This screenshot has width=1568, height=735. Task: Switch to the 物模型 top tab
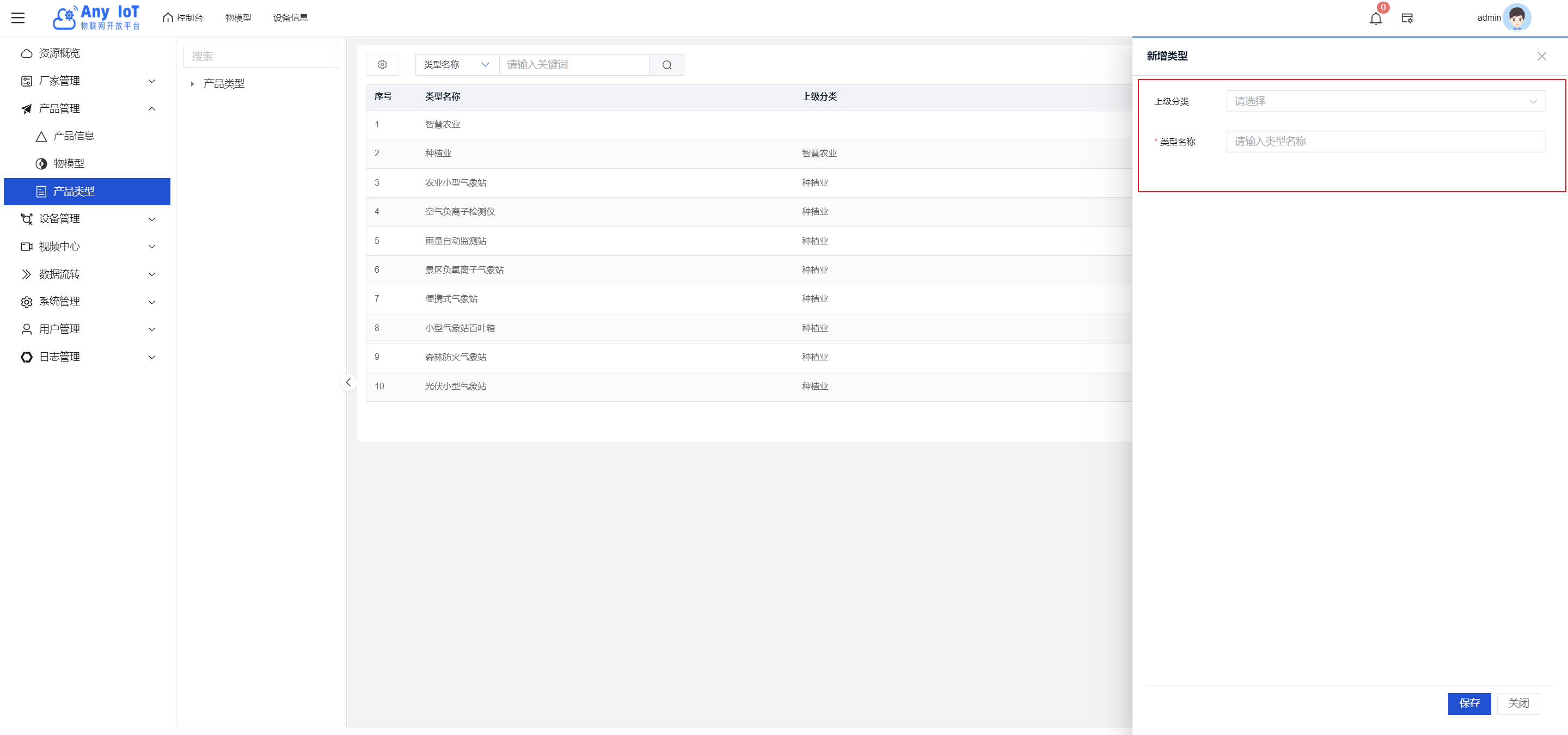pyautogui.click(x=238, y=17)
